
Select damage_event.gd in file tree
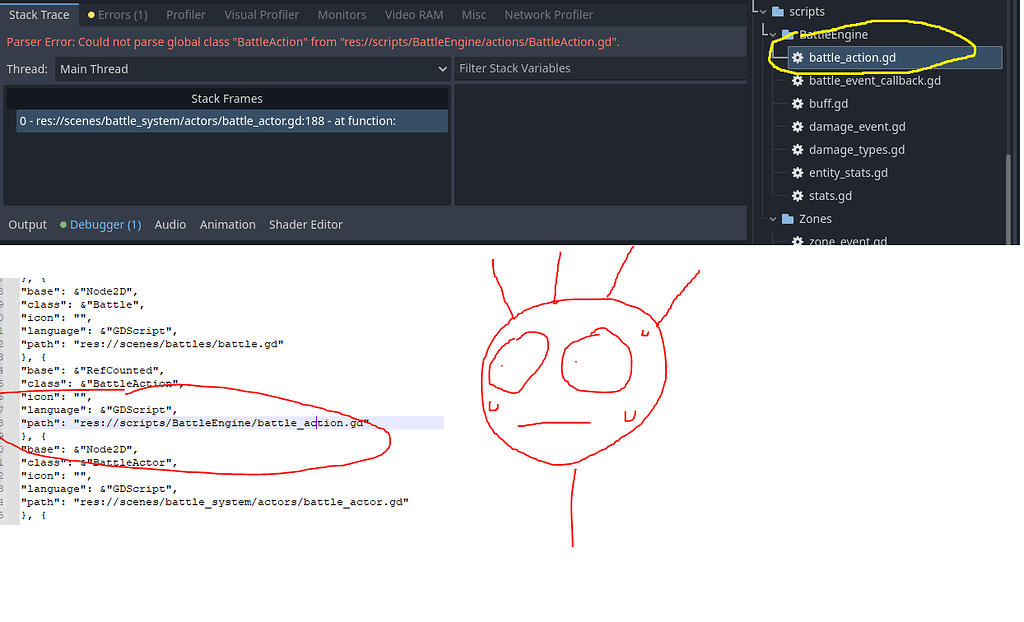pos(857,127)
